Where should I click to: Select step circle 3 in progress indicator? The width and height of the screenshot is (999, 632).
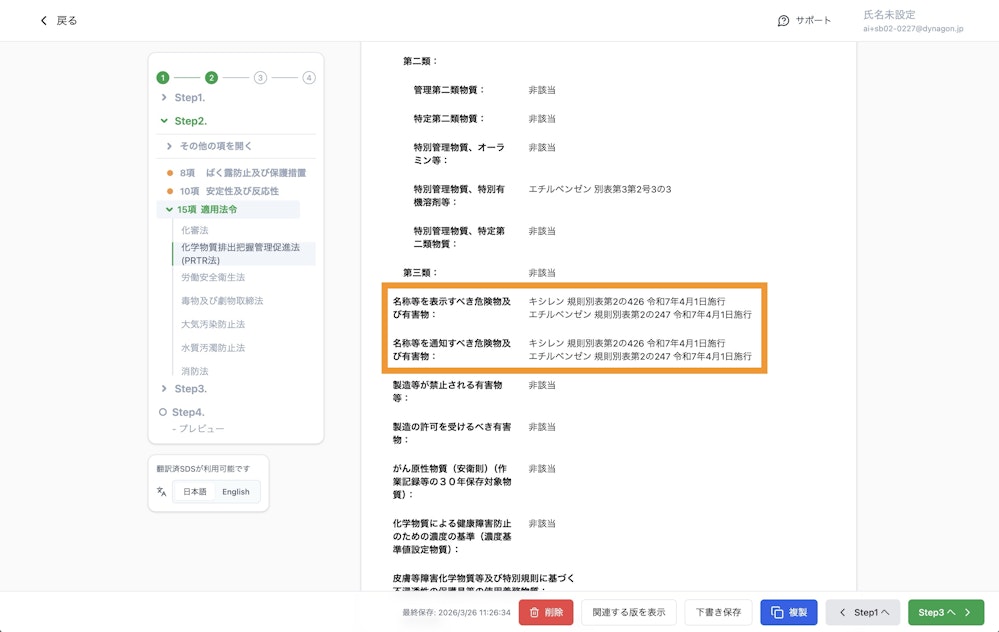[x=260, y=78]
